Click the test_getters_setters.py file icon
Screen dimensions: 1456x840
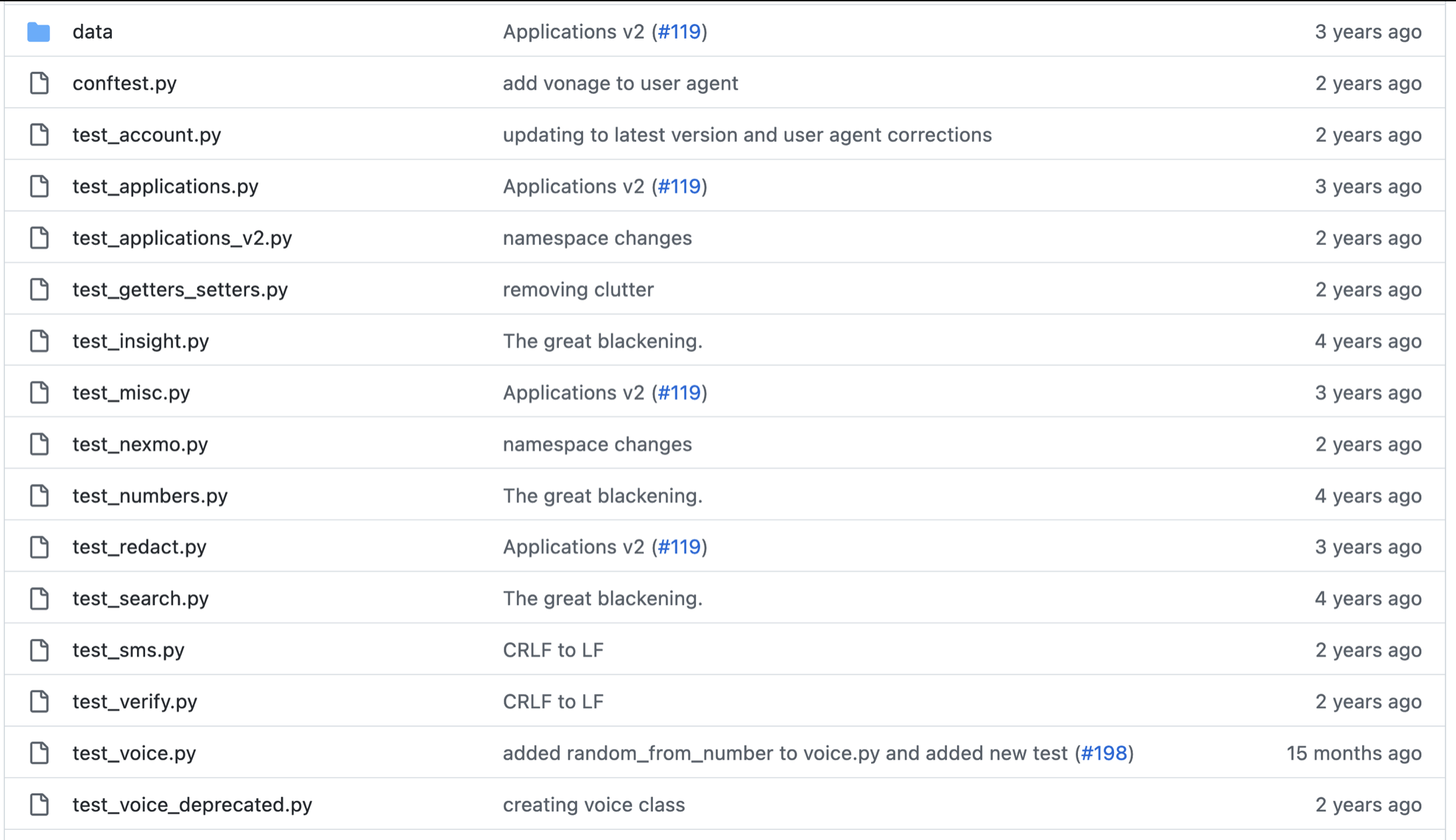tap(39, 290)
